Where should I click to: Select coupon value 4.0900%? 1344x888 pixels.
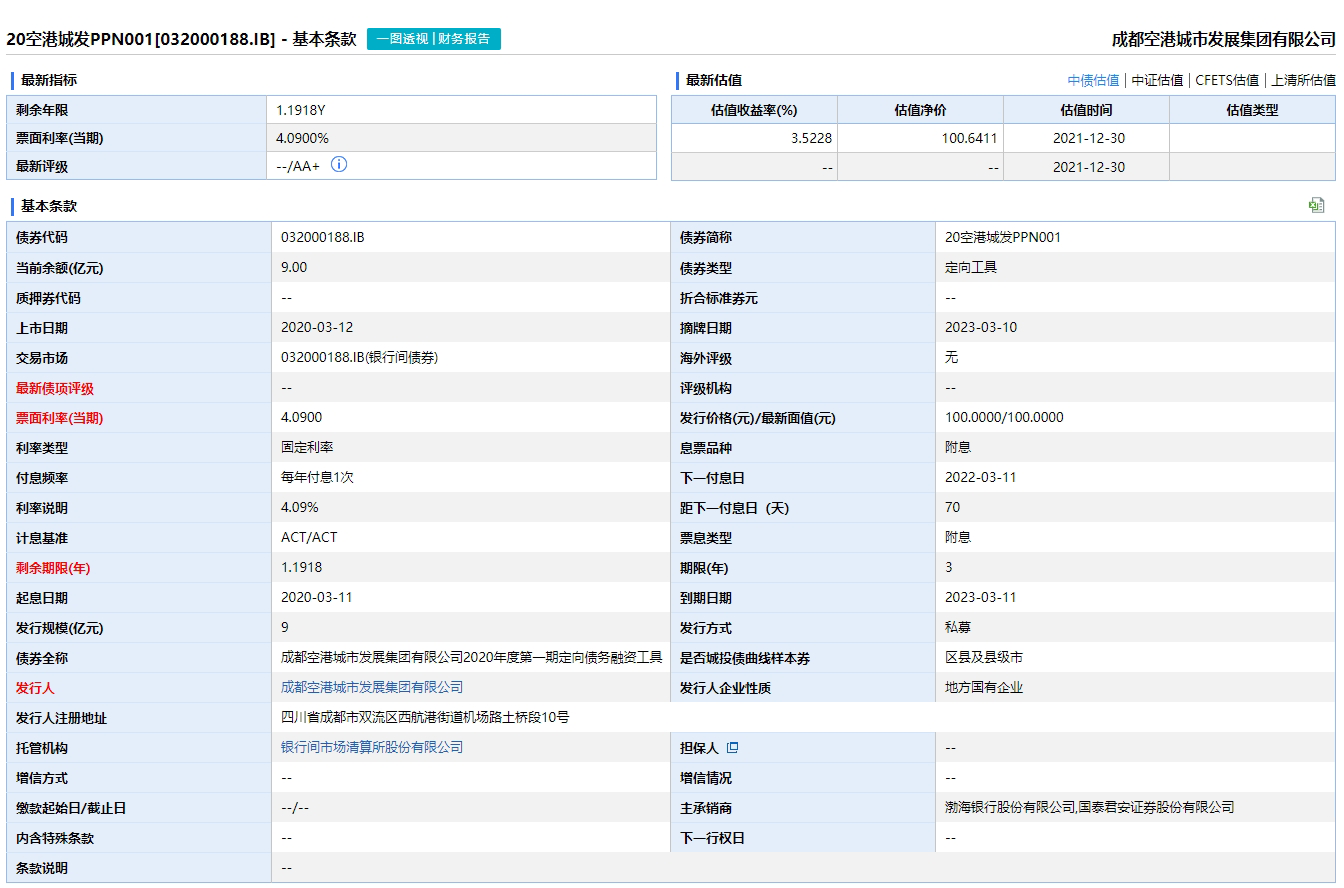(302, 138)
